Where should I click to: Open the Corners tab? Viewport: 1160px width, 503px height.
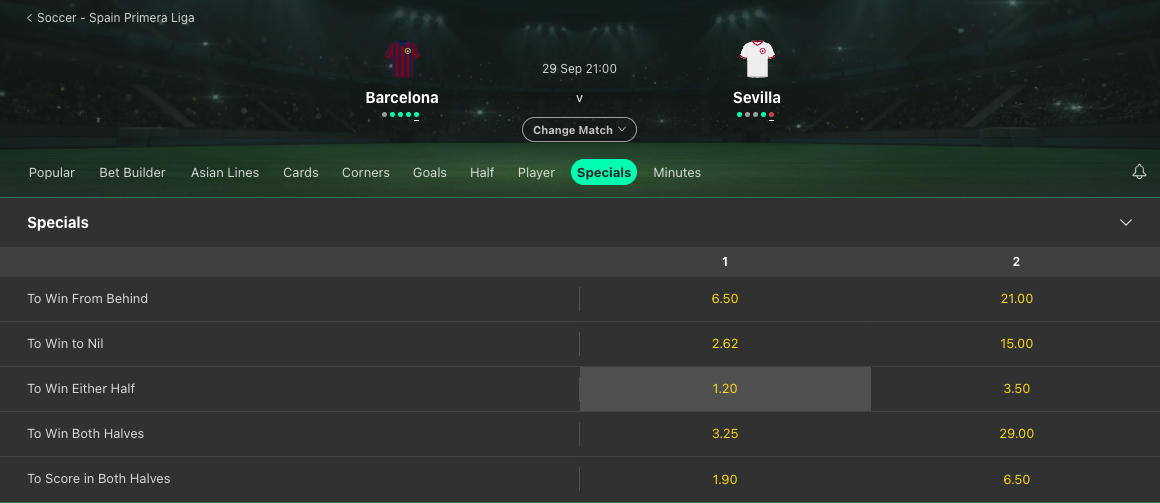365,172
